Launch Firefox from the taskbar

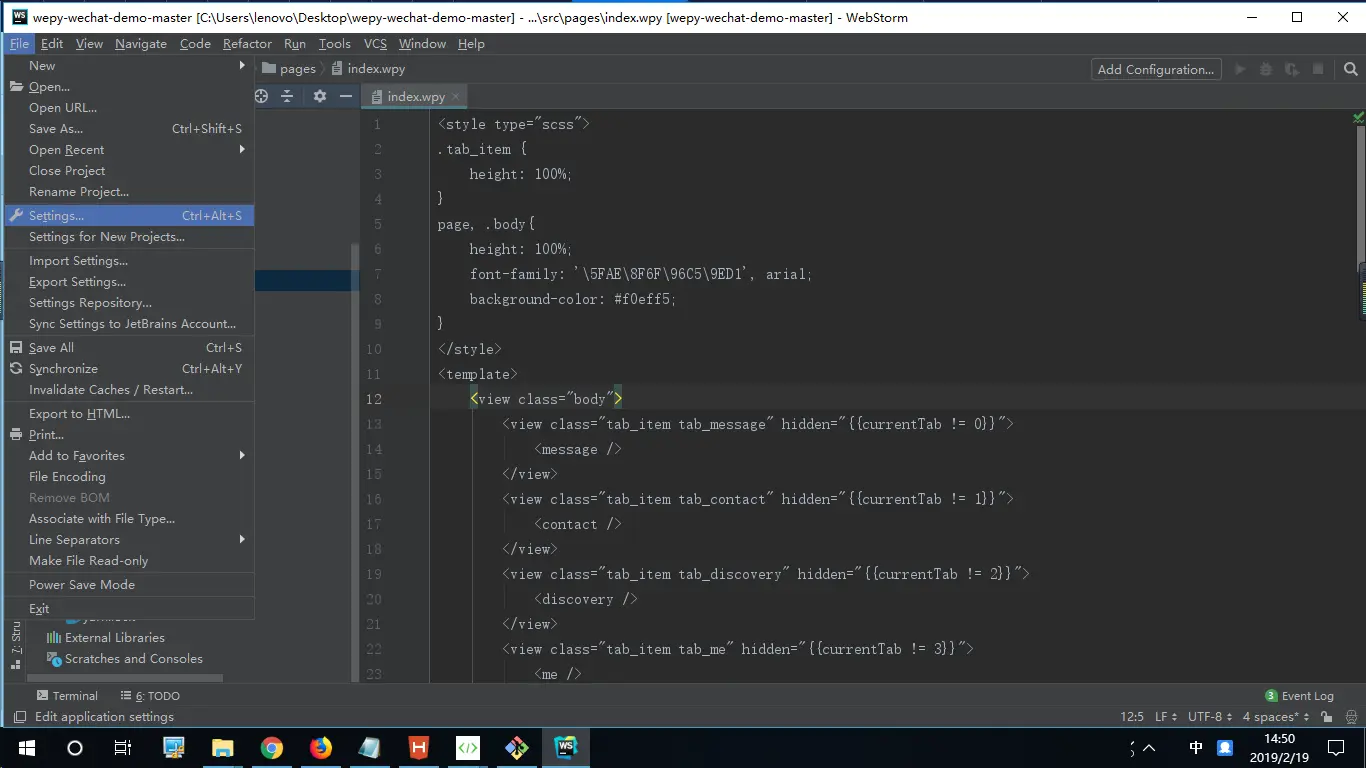click(320, 748)
